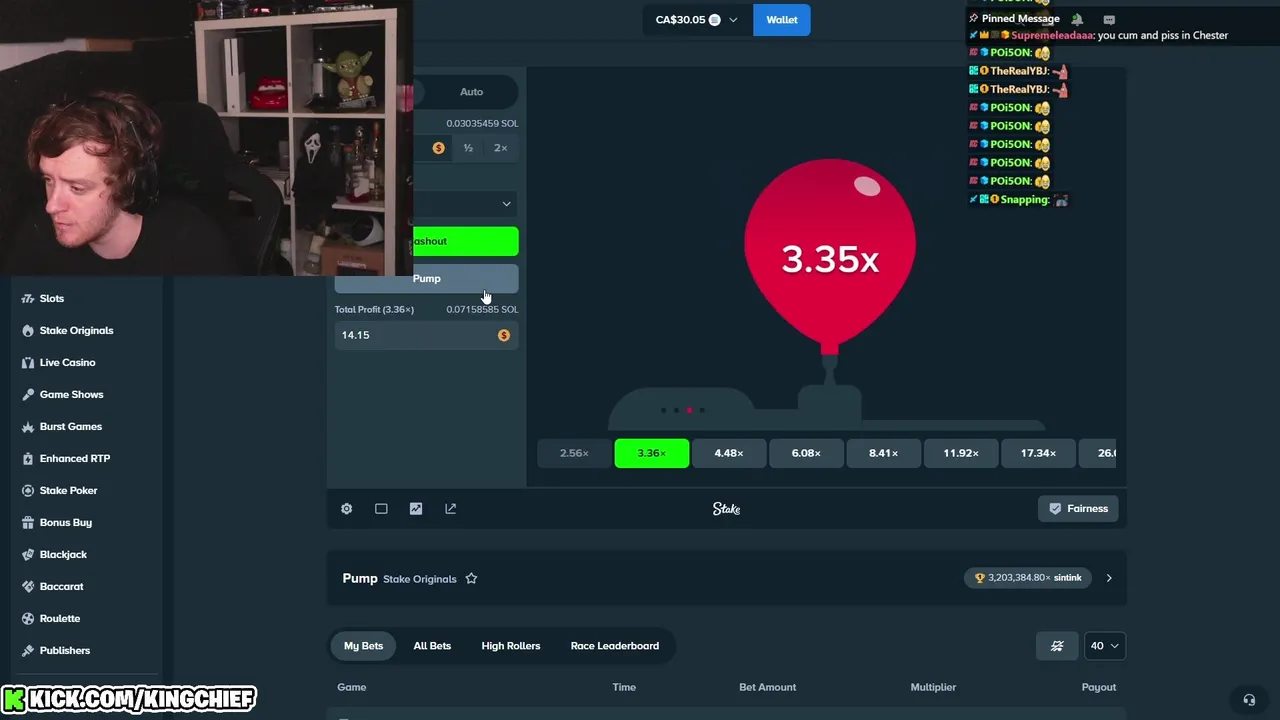The image size is (1280, 720).
Task: Click the total profit 14.15 field
Action: pyautogui.click(x=427, y=335)
